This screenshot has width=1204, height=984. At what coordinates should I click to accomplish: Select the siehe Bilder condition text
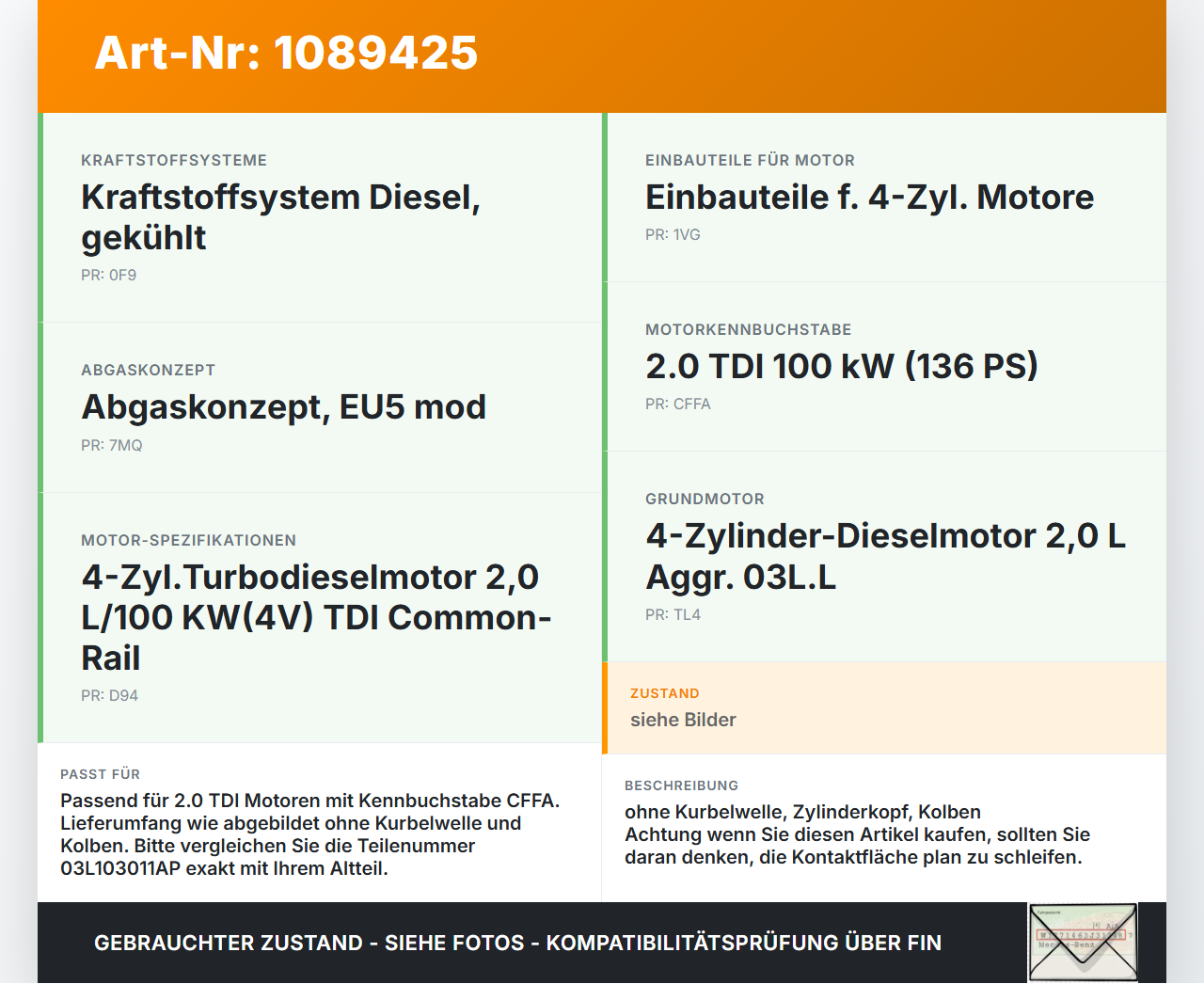(x=683, y=721)
